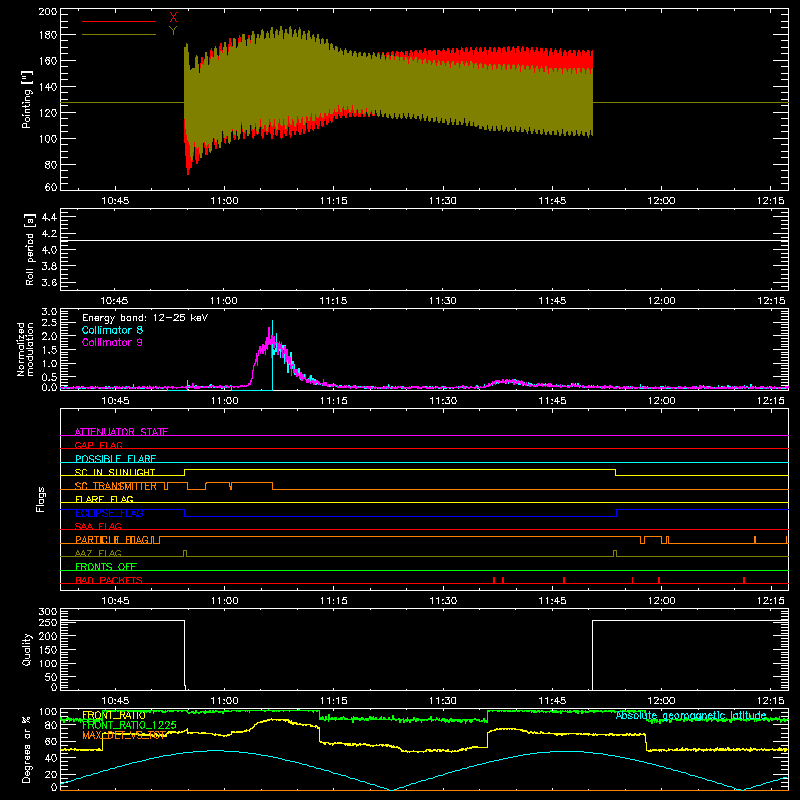Click the PARTICLE_FLAG label
800x800 pixels.
point(112,539)
